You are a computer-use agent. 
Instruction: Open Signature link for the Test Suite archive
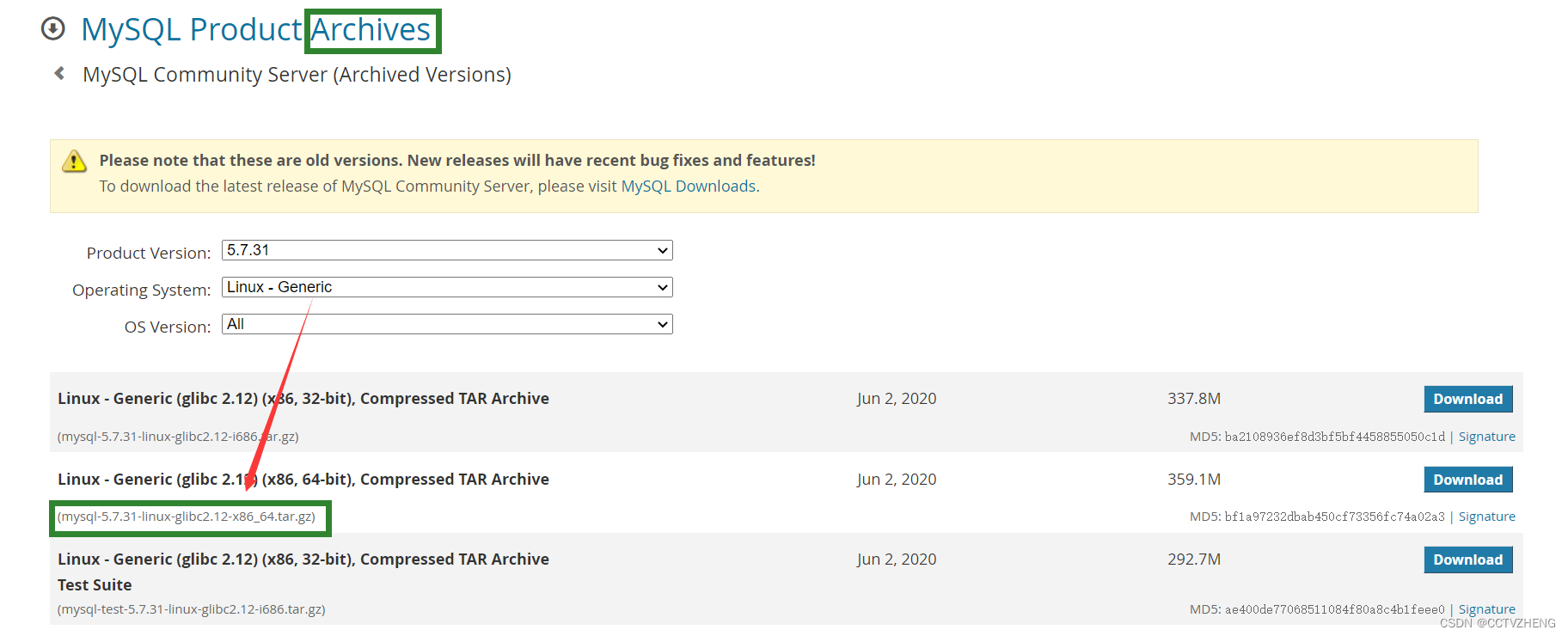click(x=1487, y=609)
